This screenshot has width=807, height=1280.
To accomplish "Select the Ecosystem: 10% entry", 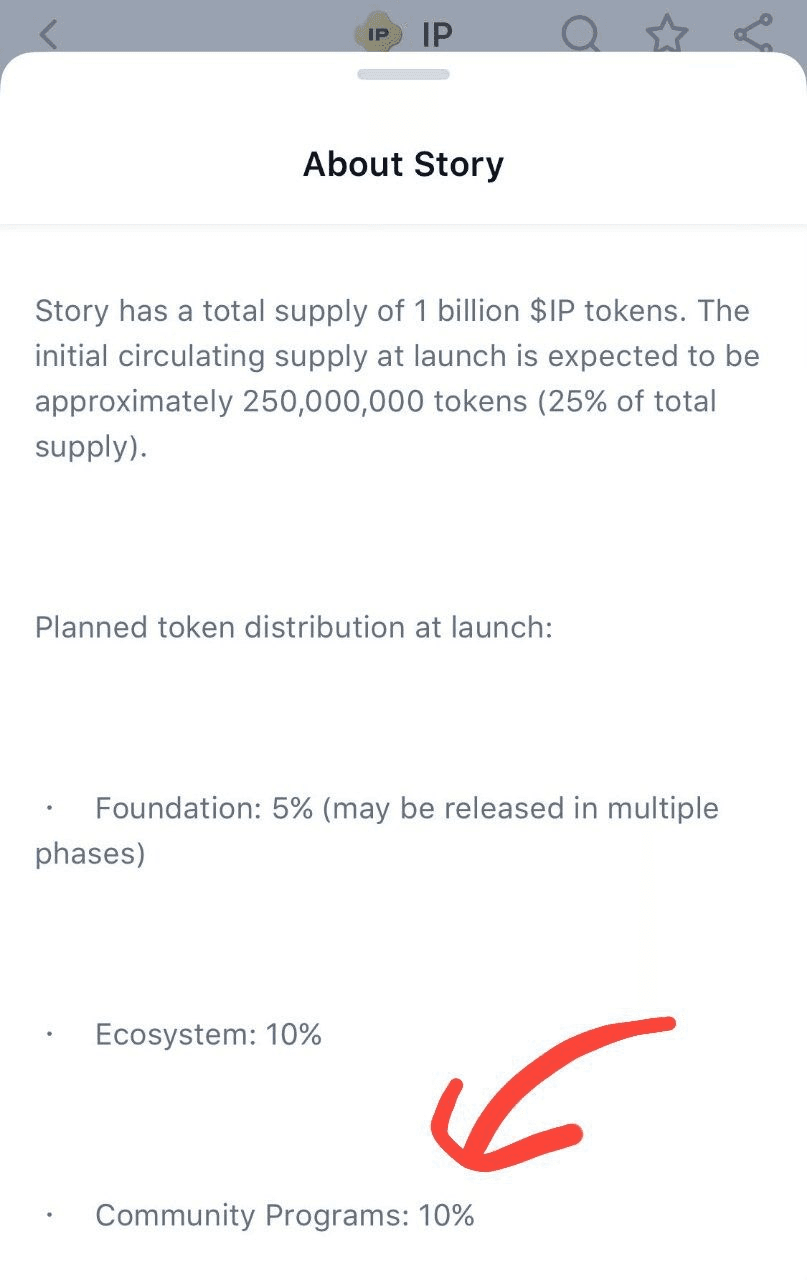I will coord(208,1034).
